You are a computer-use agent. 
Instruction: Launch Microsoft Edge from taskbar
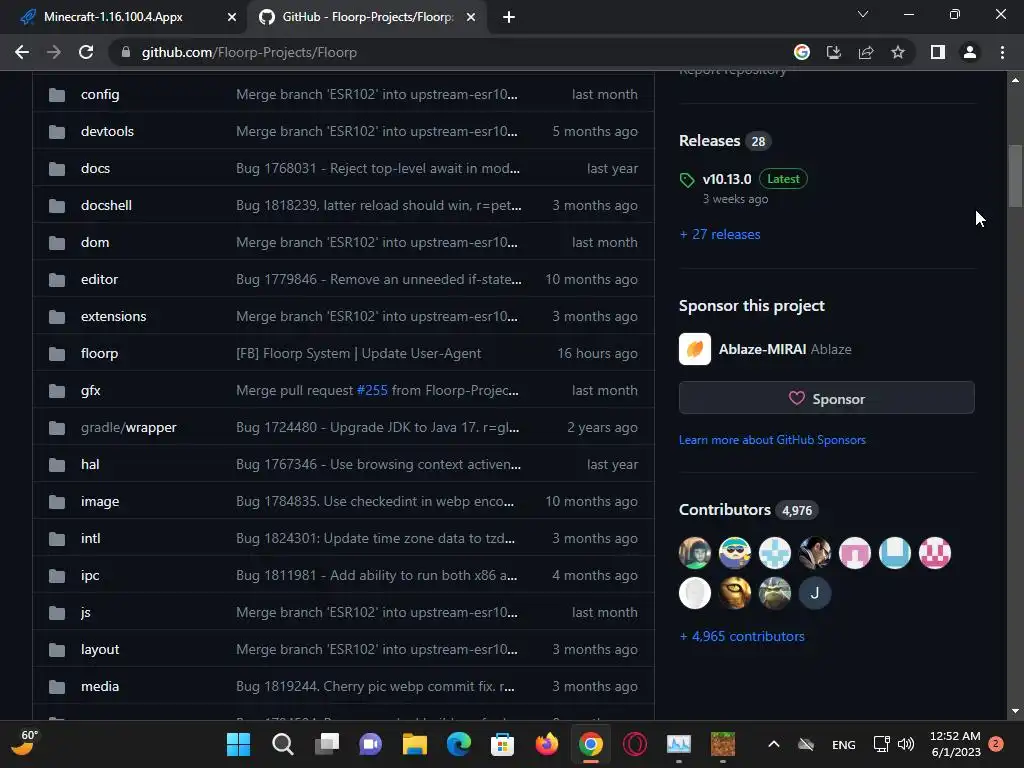pyautogui.click(x=458, y=744)
